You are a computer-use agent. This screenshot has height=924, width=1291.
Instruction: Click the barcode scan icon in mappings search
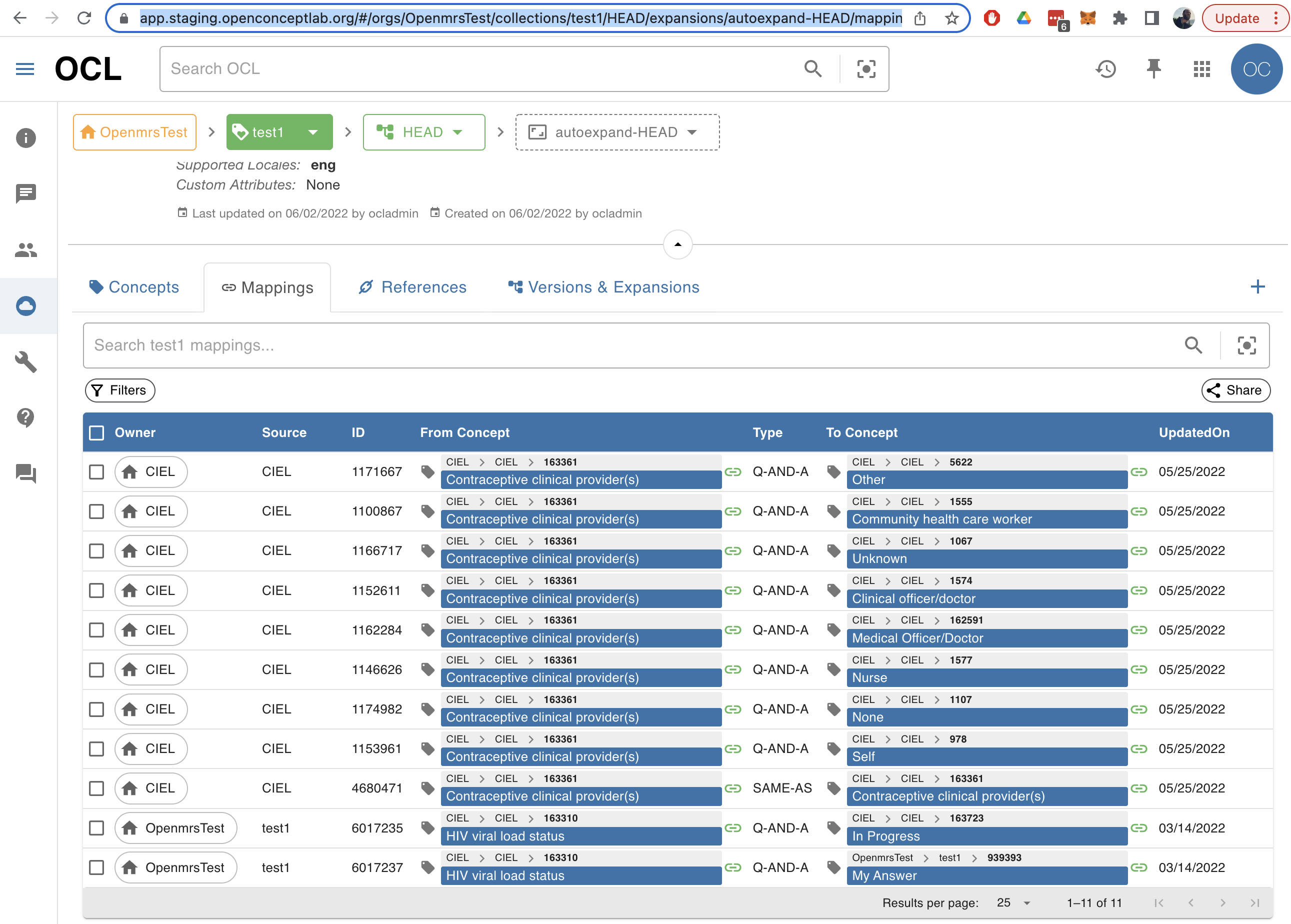[1246, 345]
